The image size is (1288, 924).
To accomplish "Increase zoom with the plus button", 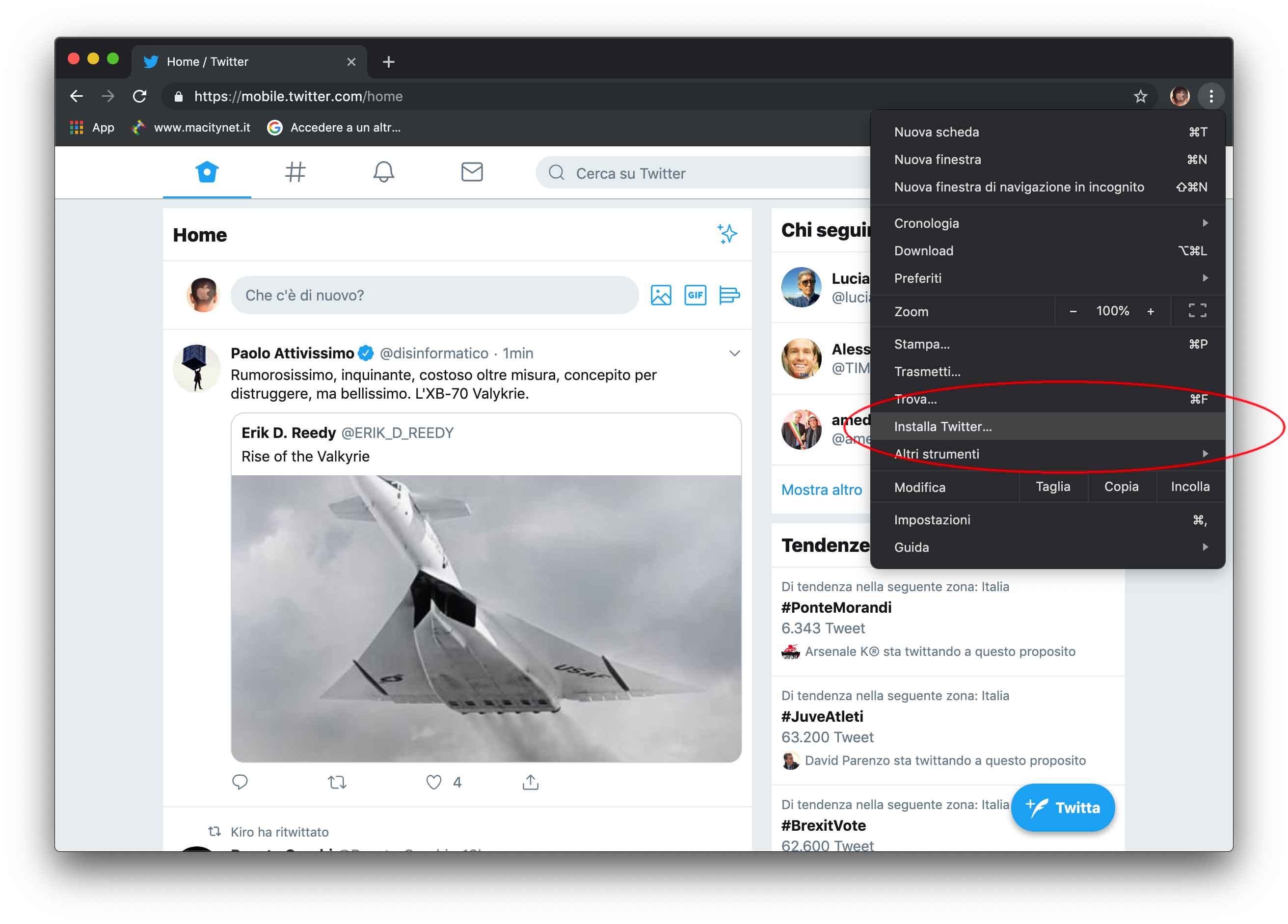I will coord(1150,311).
